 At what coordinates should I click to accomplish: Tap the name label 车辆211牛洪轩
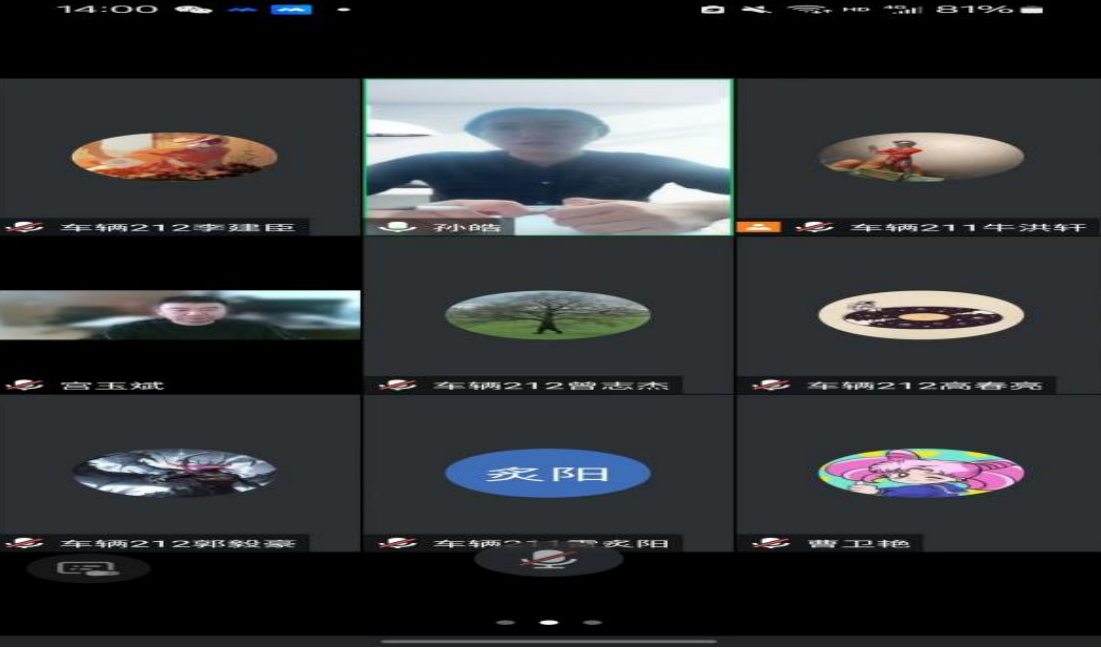click(x=966, y=228)
